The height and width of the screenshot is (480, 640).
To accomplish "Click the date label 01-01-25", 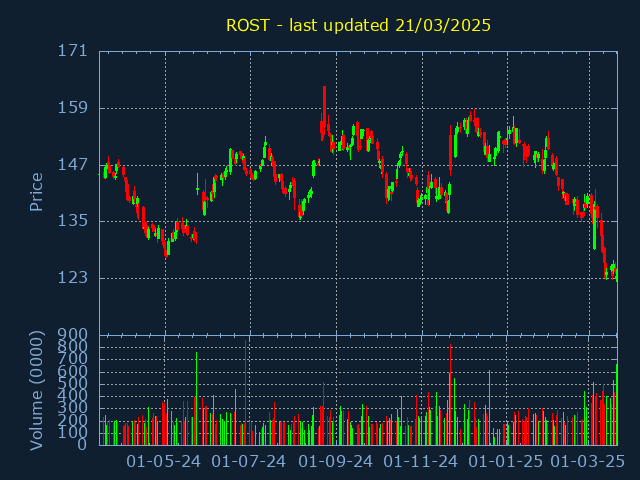I will (x=506, y=462).
